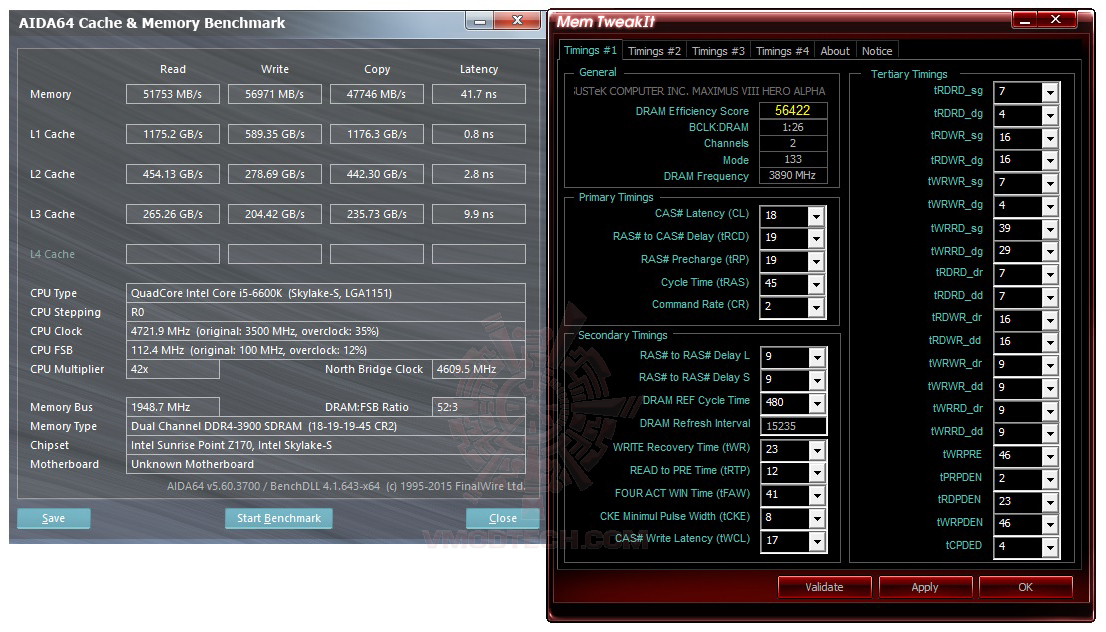Click the L3 Cache Latency value 9.9 ns
The height and width of the screenshot is (632, 1106).
479,214
